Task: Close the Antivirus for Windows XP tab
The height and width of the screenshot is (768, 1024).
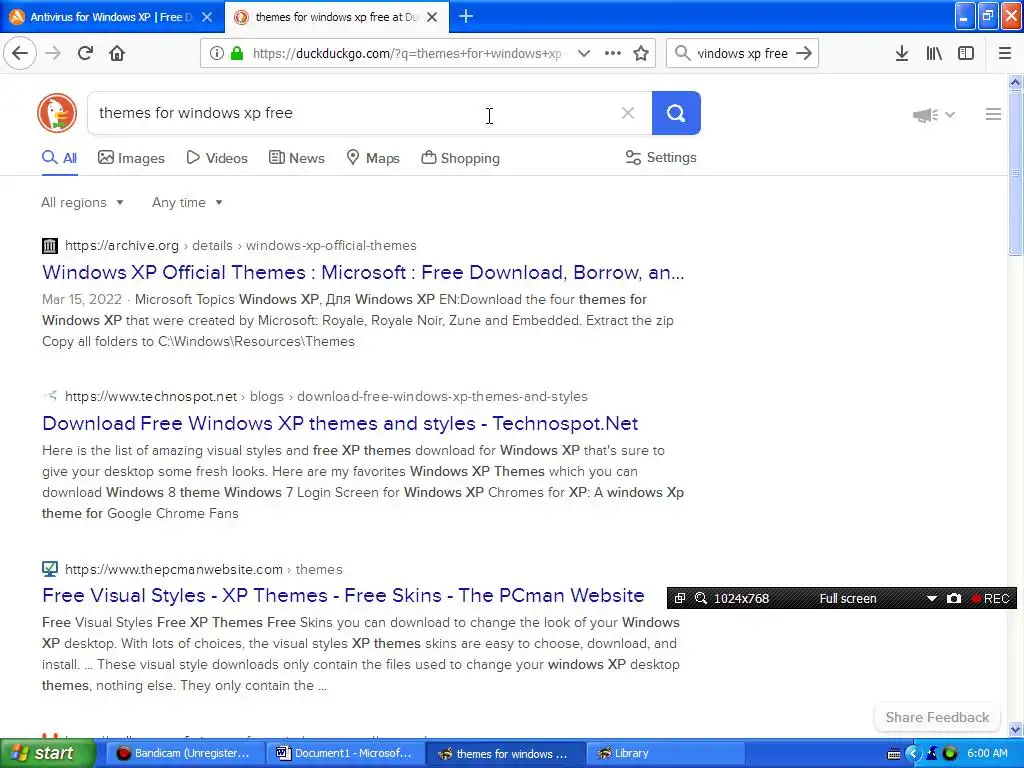Action: pos(207,17)
